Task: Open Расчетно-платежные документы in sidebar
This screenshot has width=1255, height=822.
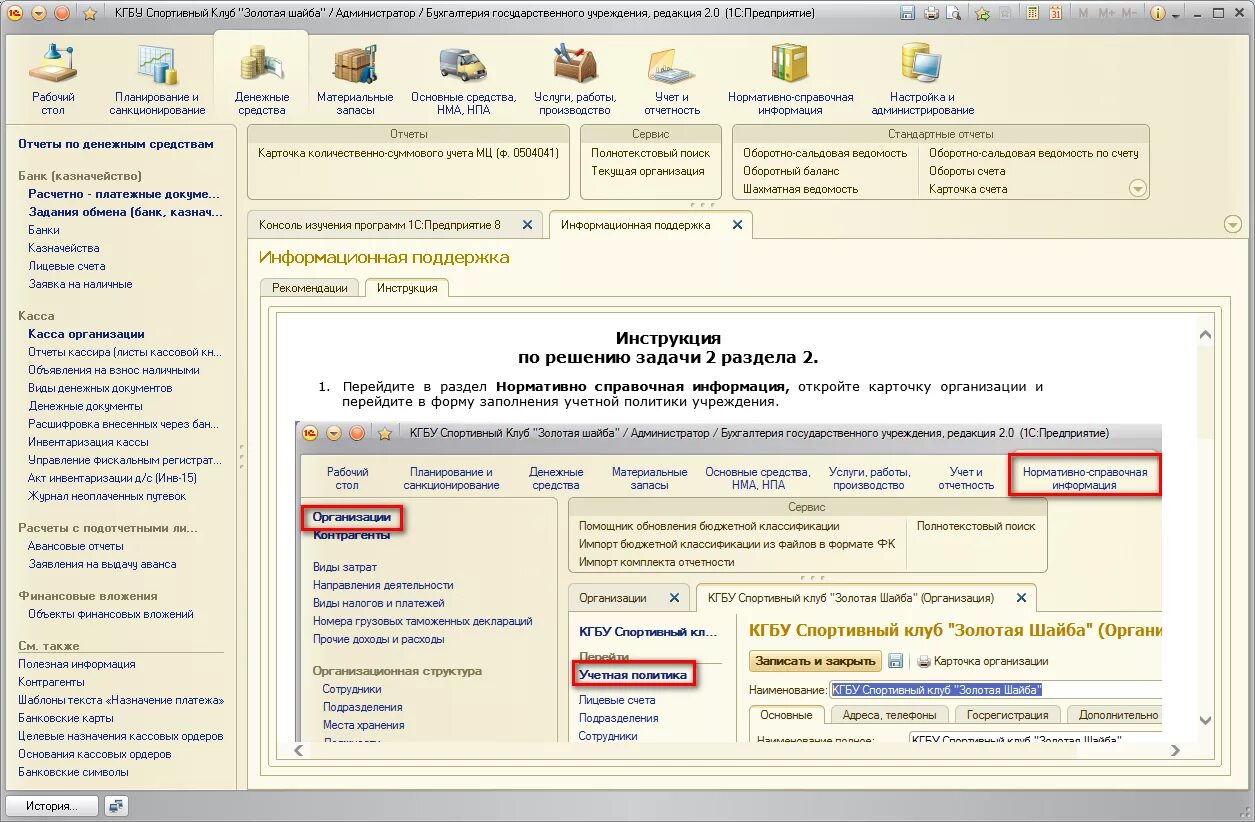Action: tap(124, 194)
